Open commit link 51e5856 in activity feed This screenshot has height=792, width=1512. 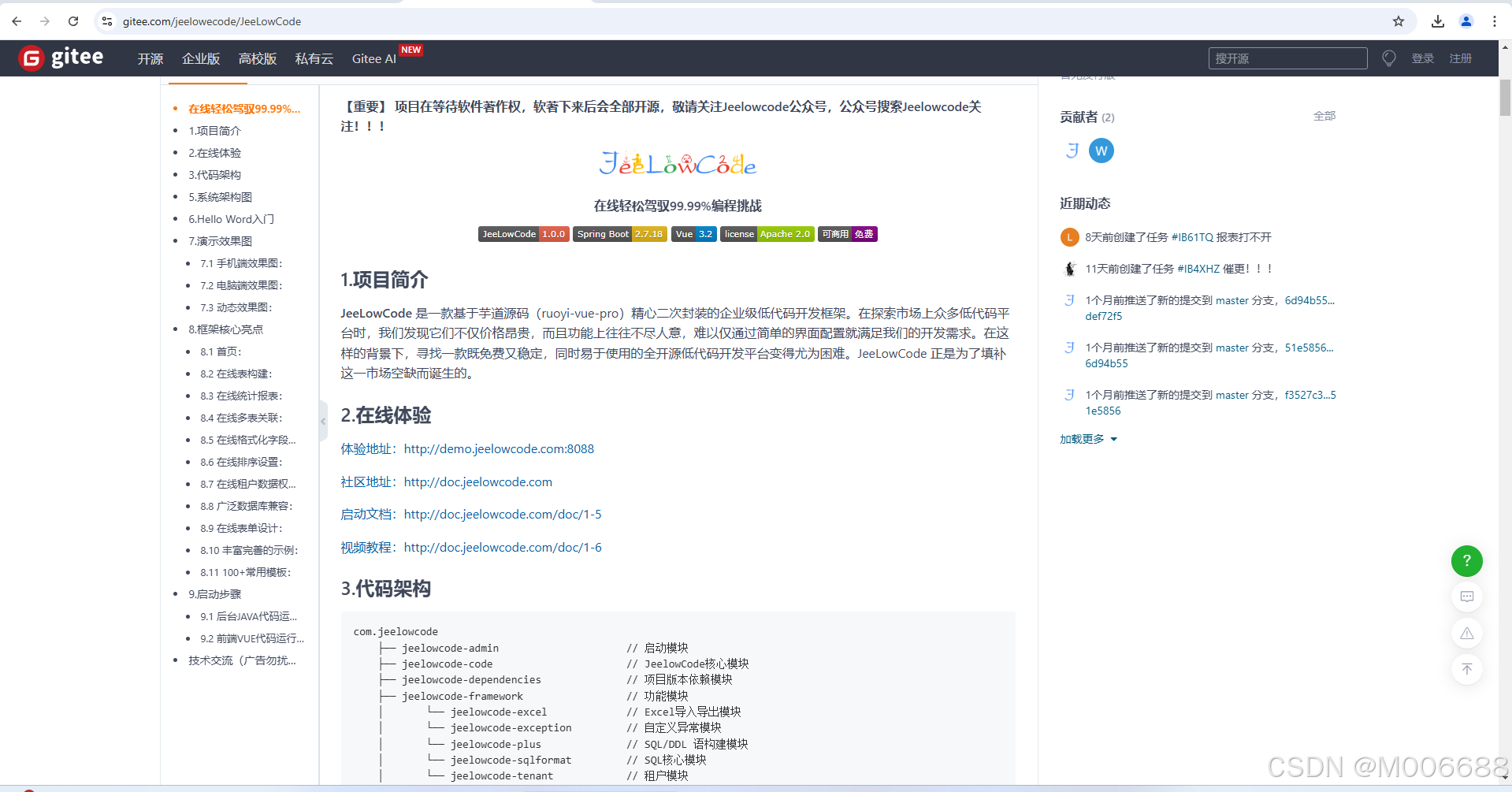1309,348
